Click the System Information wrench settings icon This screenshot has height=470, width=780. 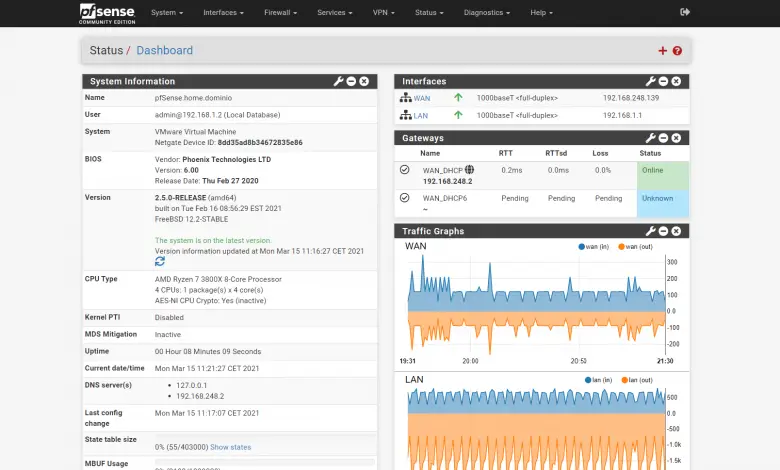[338, 81]
